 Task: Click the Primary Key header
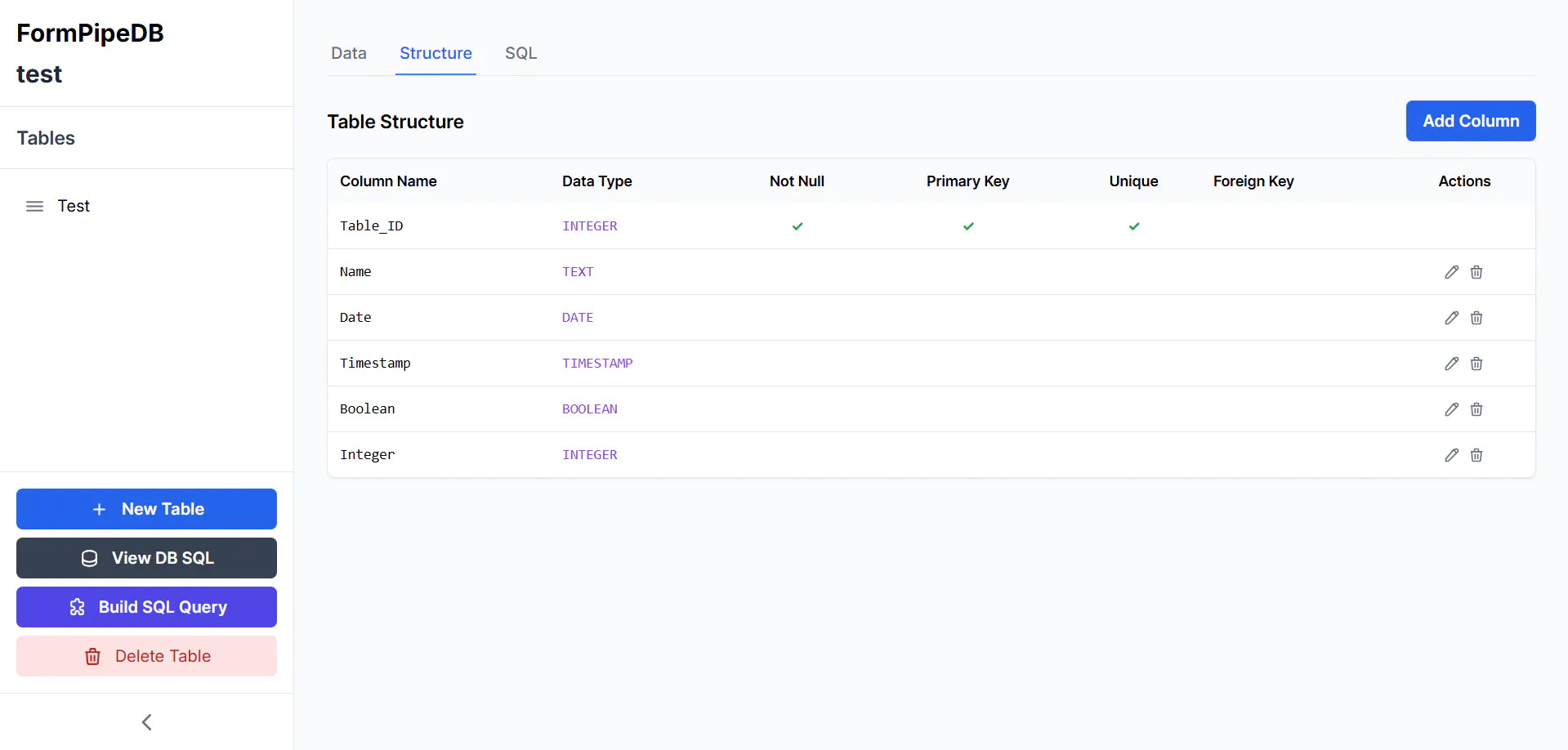click(x=968, y=181)
